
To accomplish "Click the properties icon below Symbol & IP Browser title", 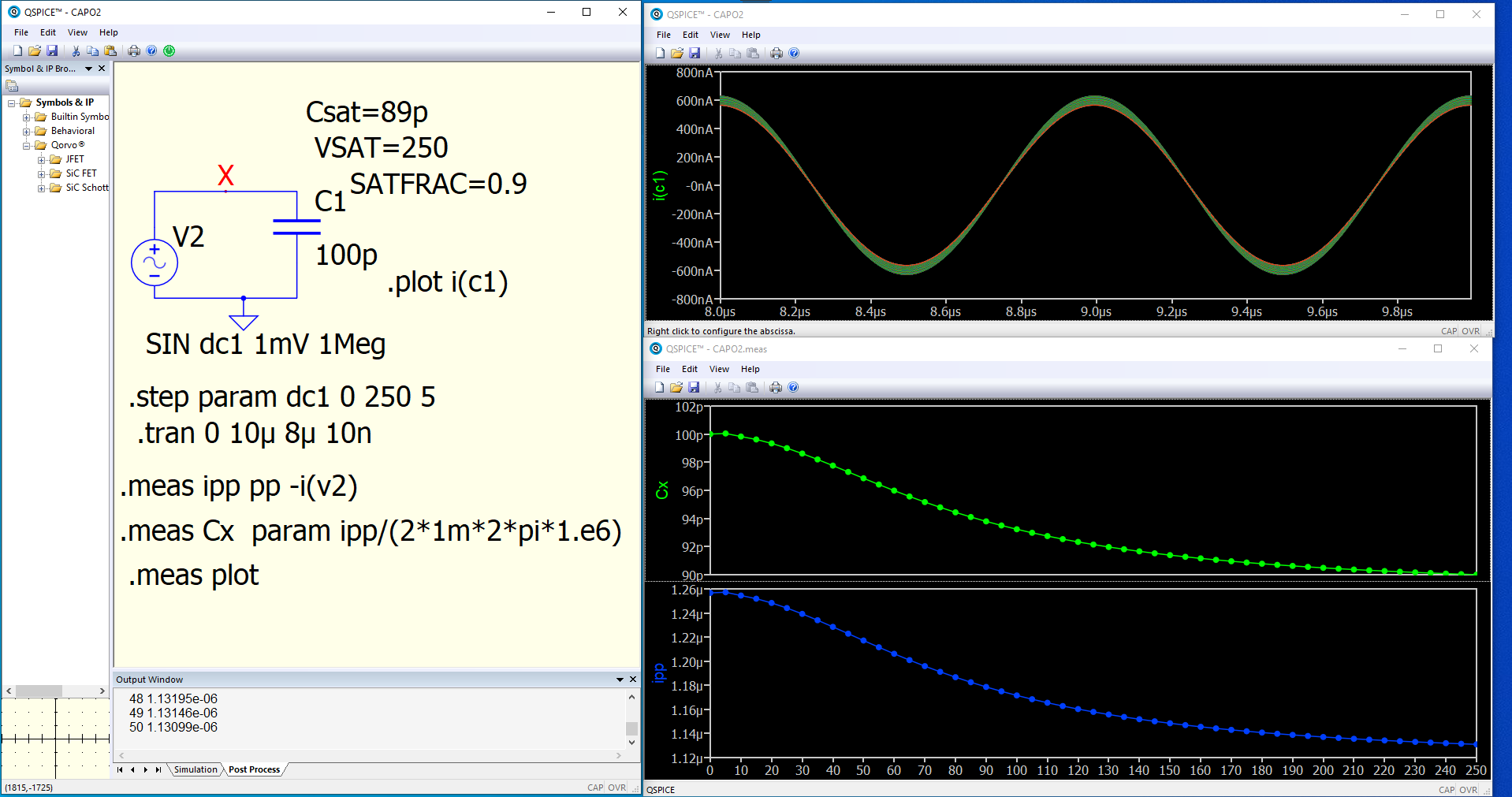I will (12, 86).
